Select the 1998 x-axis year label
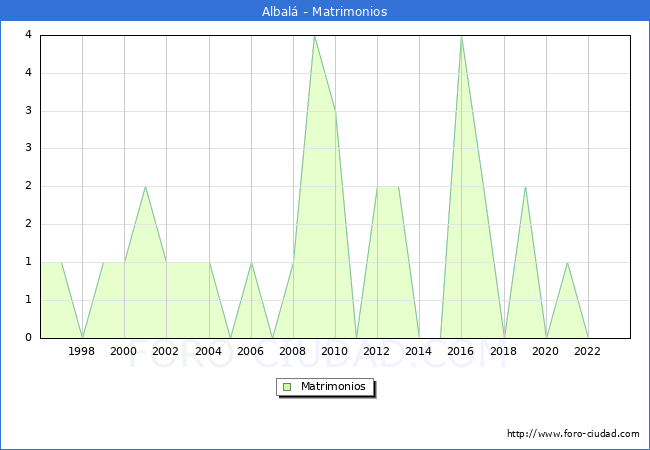Viewport: 650px width, 450px height. 82,351
